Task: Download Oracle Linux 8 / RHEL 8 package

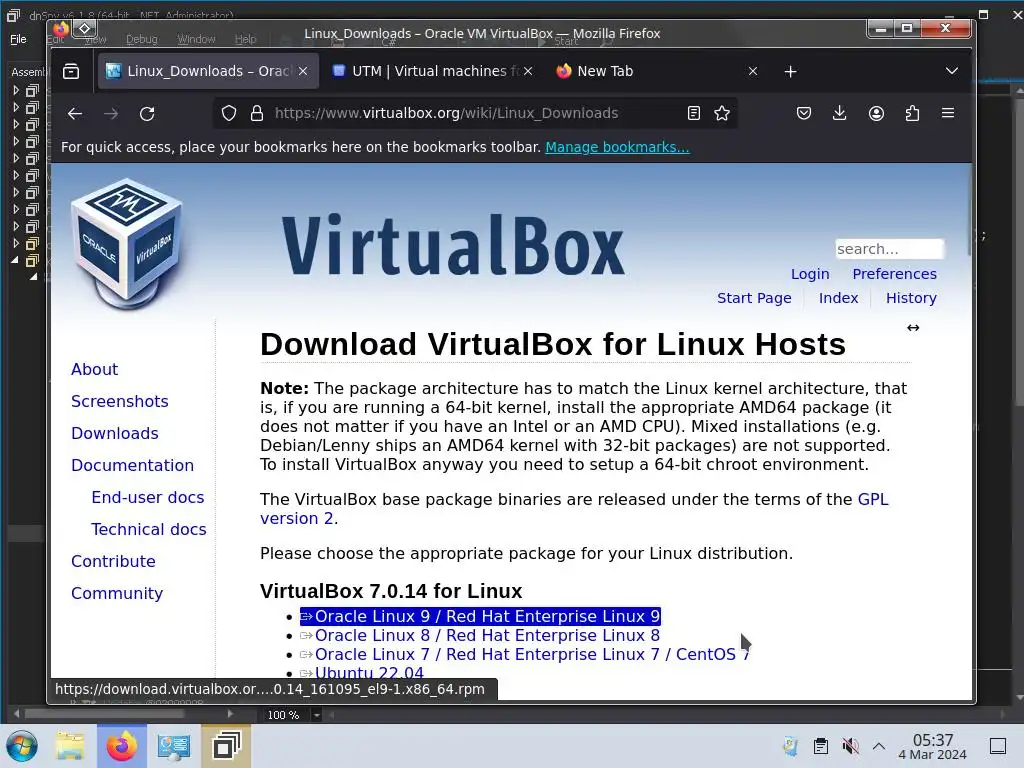Action: (480, 635)
